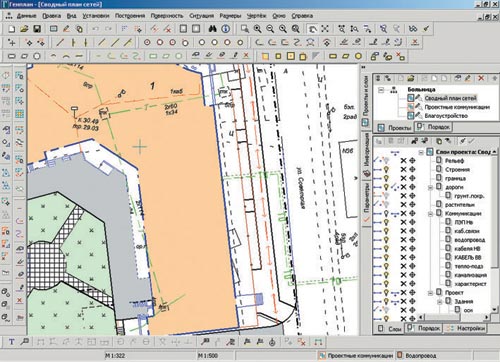This screenshot has height=362, width=500.
Task: Select the add point tool with plus sign
Action: [x=12, y=43]
